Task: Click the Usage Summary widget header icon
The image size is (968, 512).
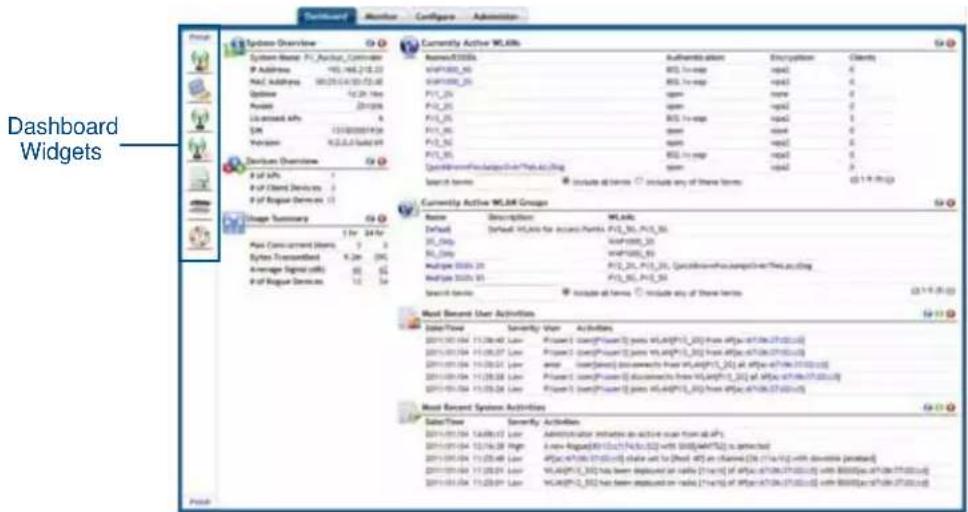Action: (x=234, y=222)
